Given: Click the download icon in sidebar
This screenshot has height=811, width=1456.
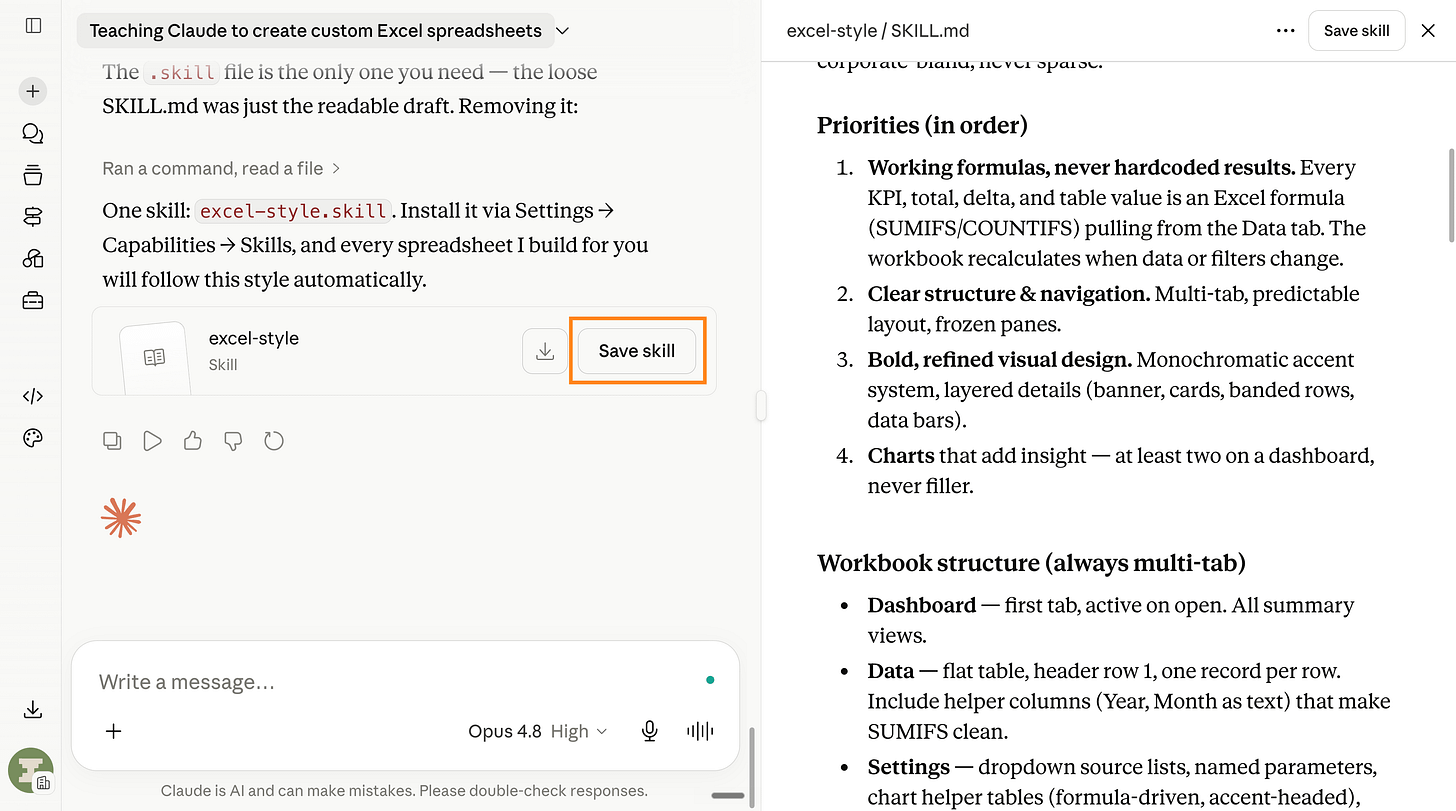Looking at the screenshot, I should (x=33, y=710).
